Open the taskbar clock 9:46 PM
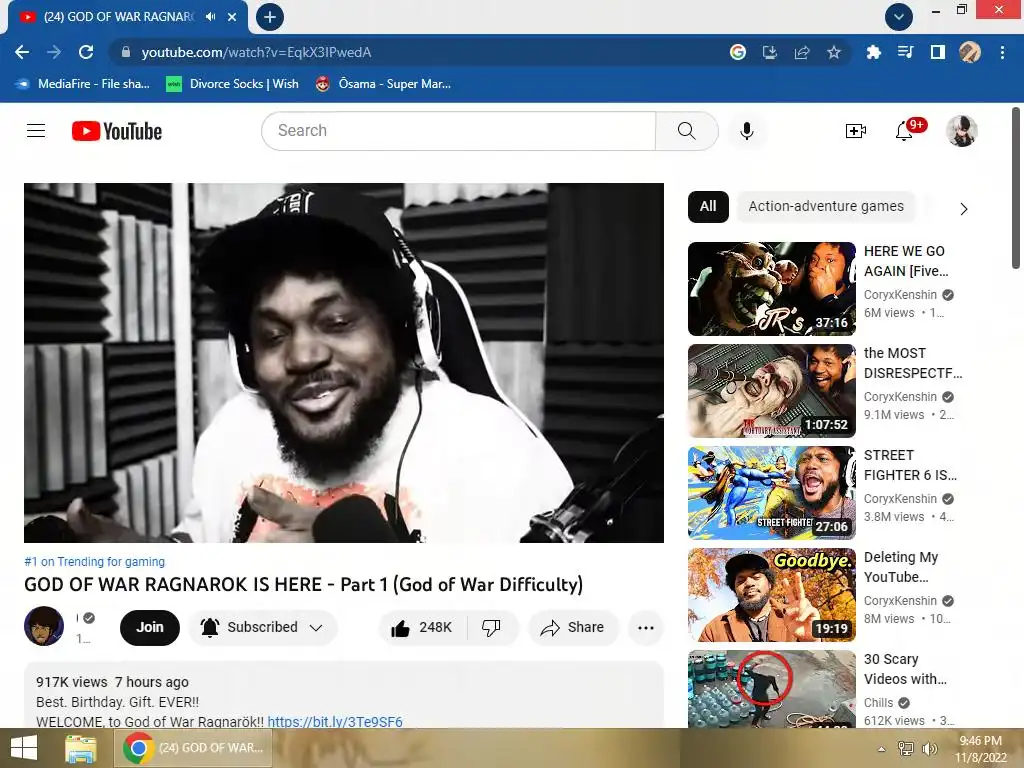1024x768 pixels. tap(980, 749)
